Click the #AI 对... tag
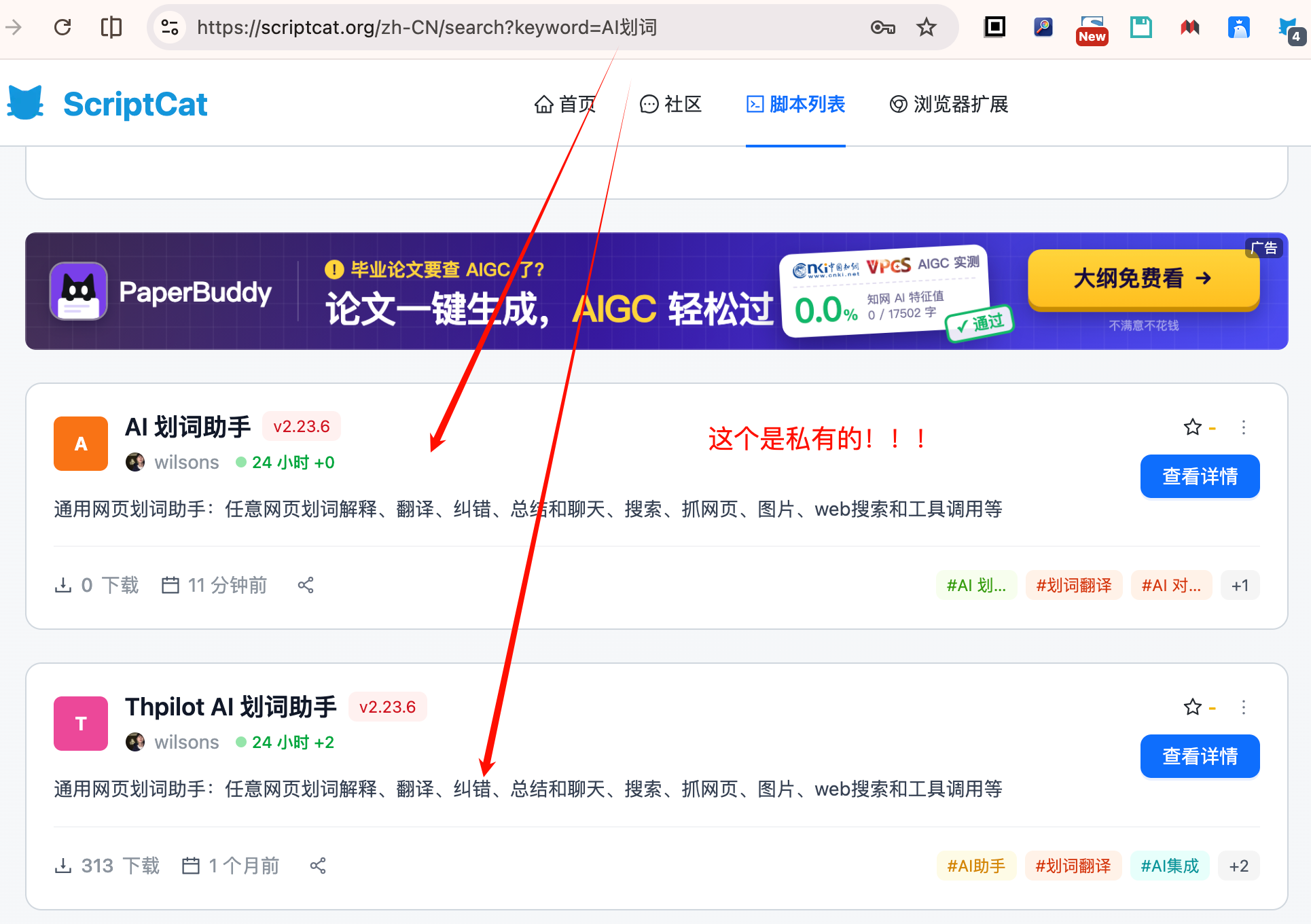This screenshot has width=1311, height=924. point(1171,585)
